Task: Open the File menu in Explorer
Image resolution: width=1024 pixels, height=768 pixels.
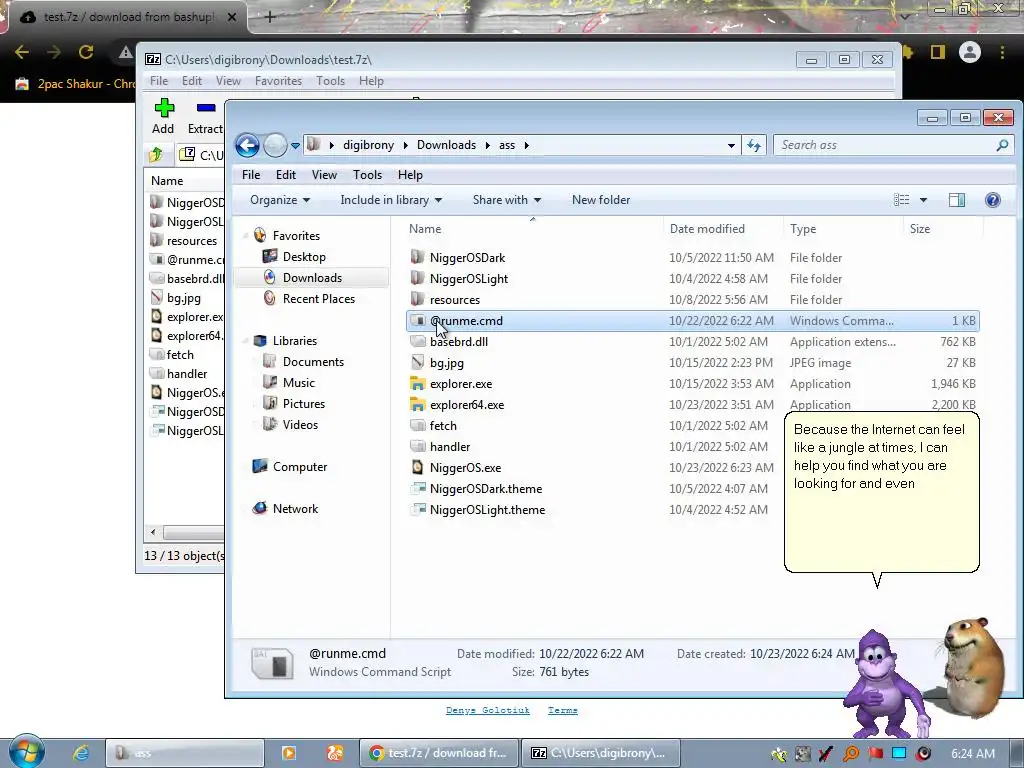Action: [251, 175]
